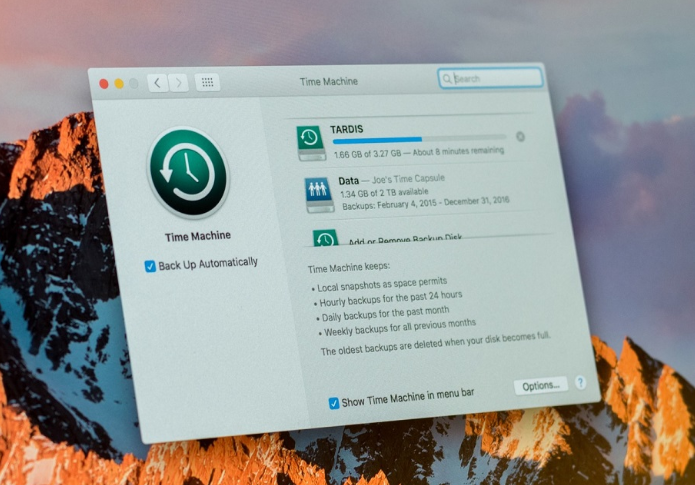Open the Options... button
Viewport: 695px width, 485px height.
click(x=541, y=386)
